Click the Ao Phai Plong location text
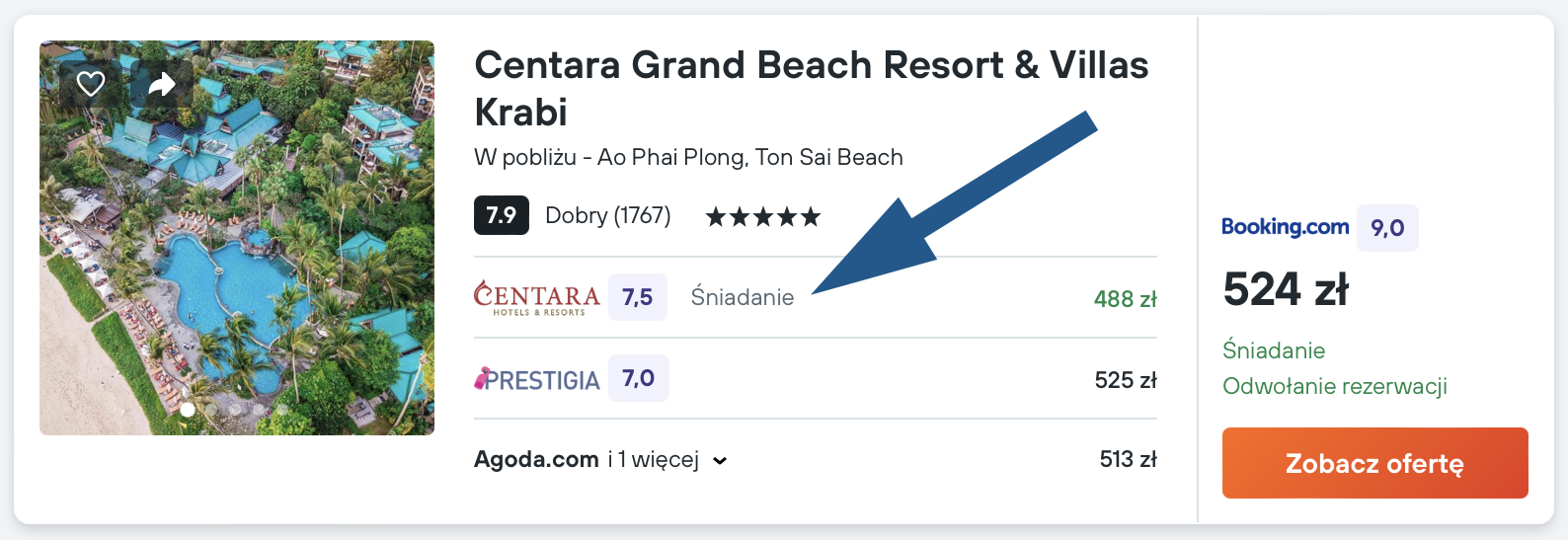This screenshot has height=540, width=1568. [x=688, y=157]
